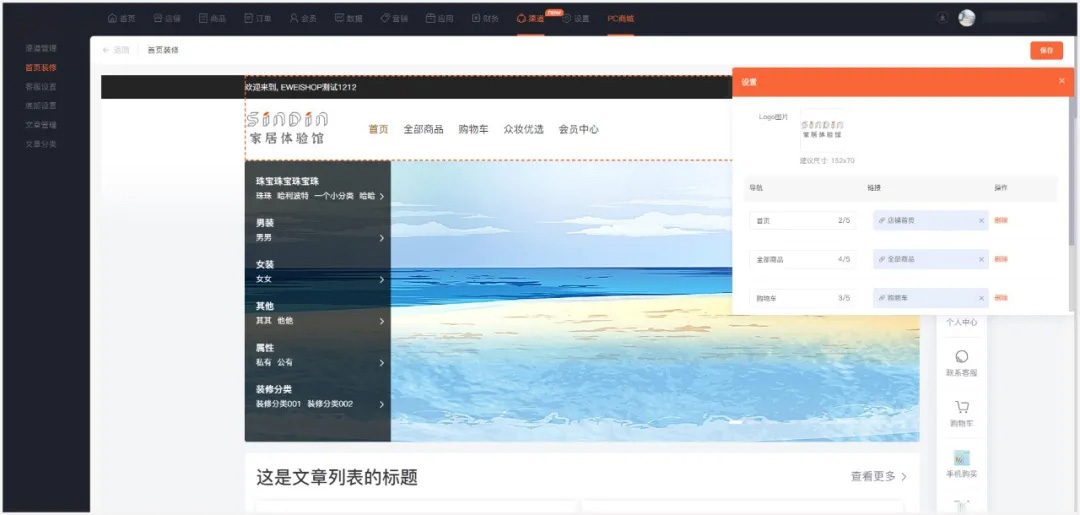Open the 商品 (Products) top menu

click(x=212, y=18)
